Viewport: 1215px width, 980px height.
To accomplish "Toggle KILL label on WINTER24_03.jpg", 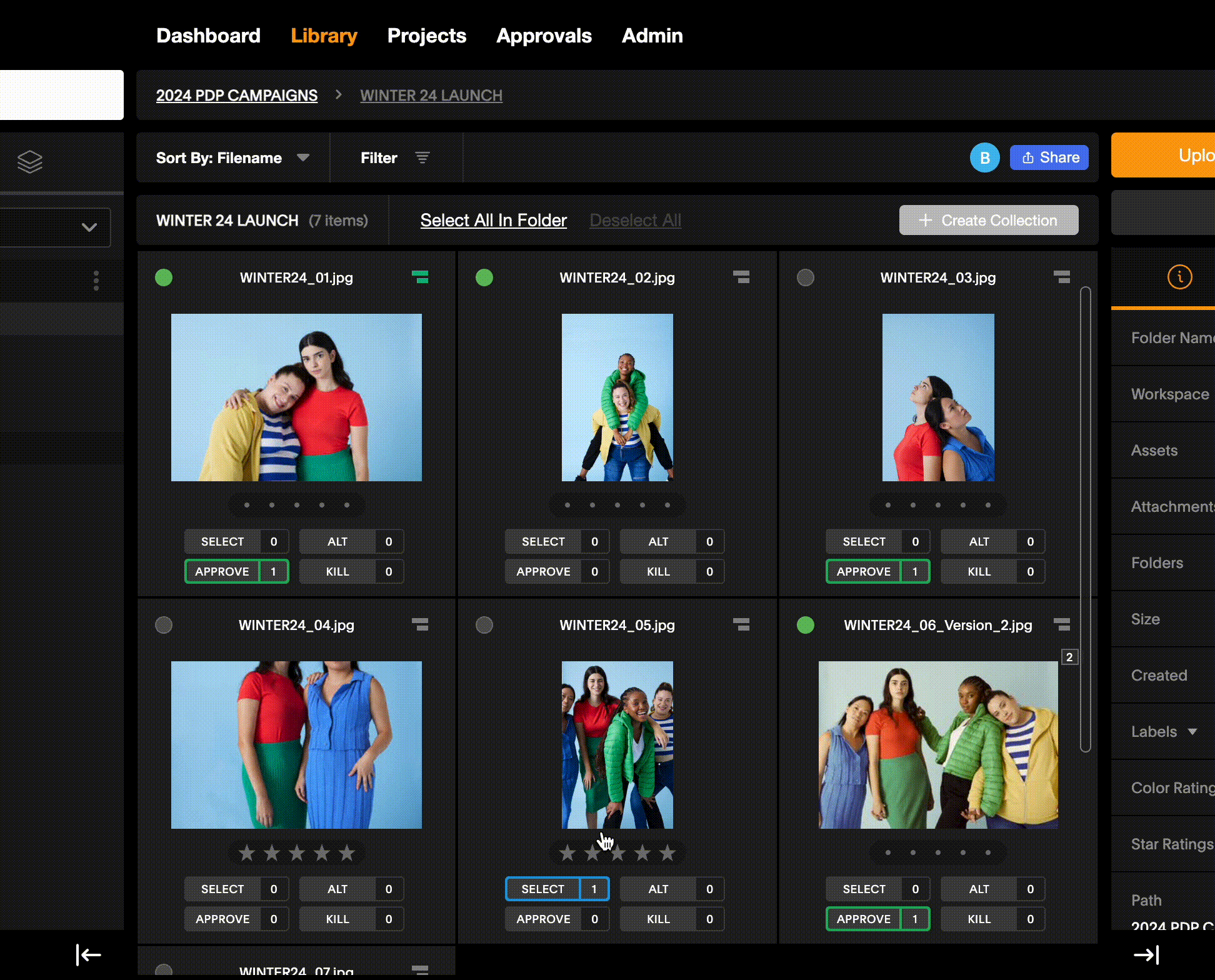I will (x=992, y=571).
